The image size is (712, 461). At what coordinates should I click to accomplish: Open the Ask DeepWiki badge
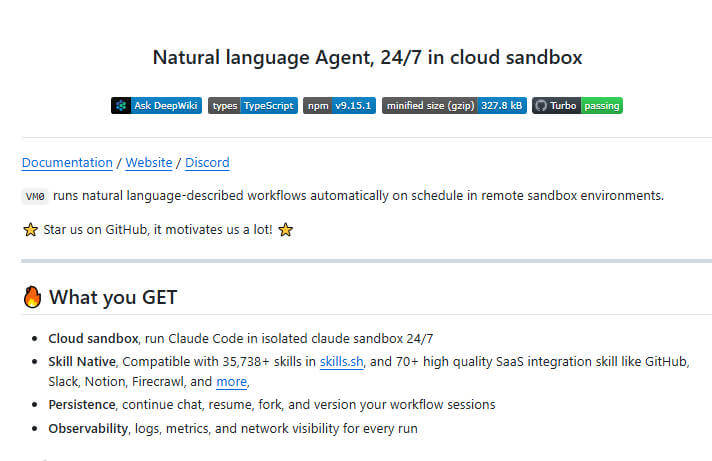[156, 105]
